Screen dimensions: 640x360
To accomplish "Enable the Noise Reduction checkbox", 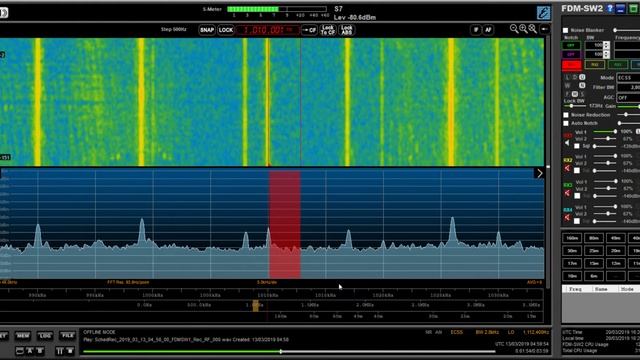I will [x=566, y=115].
